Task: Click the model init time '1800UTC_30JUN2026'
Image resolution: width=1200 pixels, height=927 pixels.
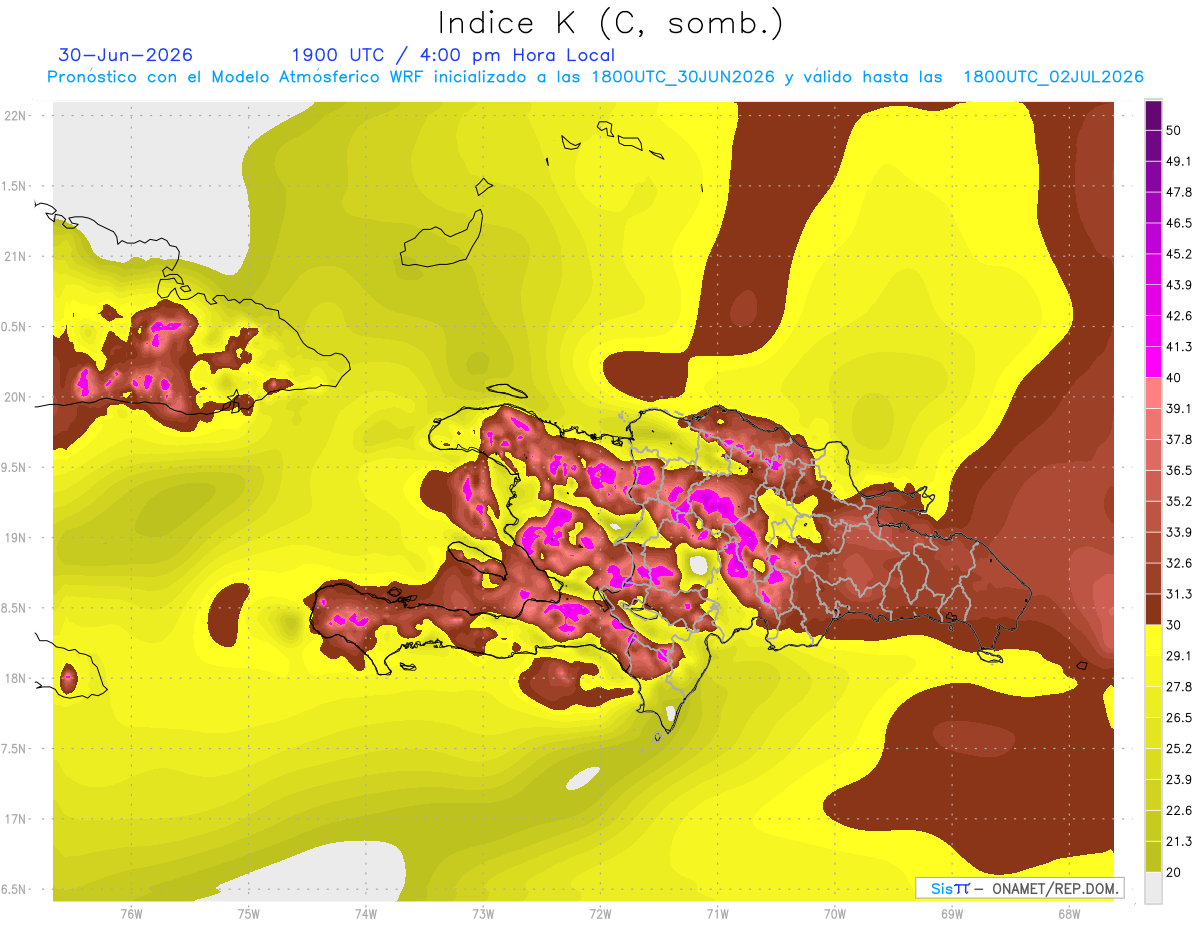Action: click(683, 77)
